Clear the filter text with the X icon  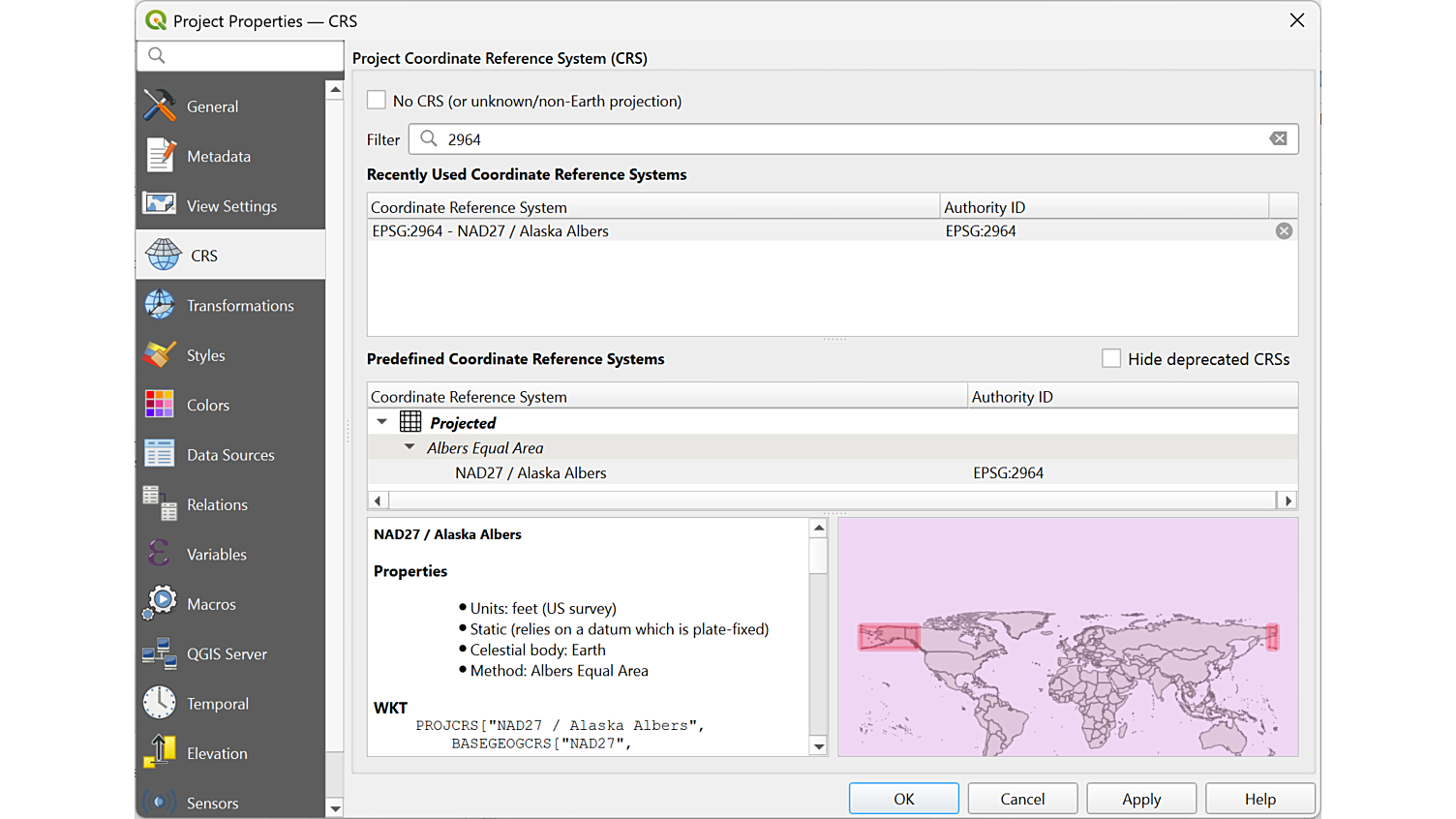pos(1278,139)
